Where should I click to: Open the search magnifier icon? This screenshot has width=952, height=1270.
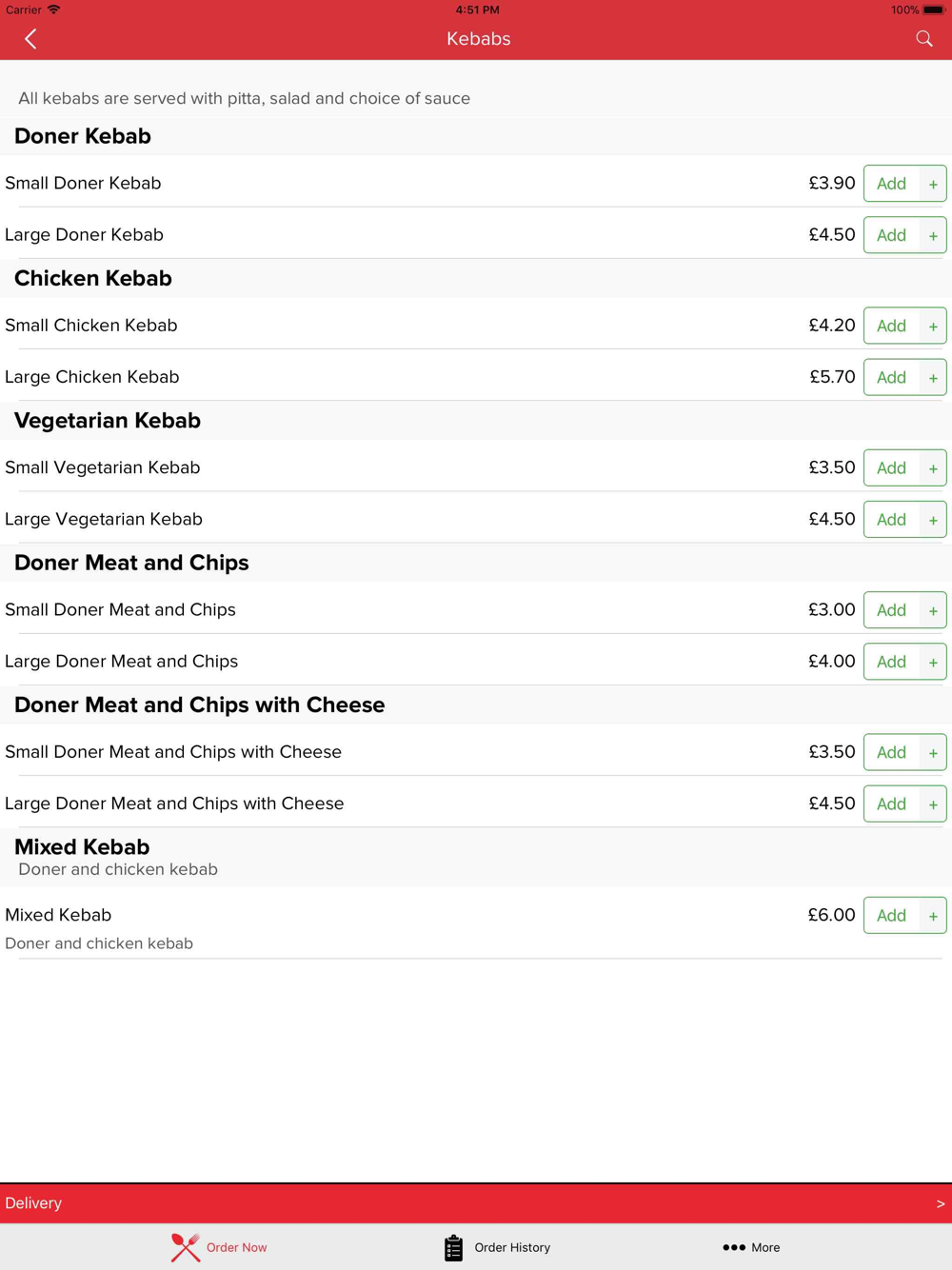923,39
